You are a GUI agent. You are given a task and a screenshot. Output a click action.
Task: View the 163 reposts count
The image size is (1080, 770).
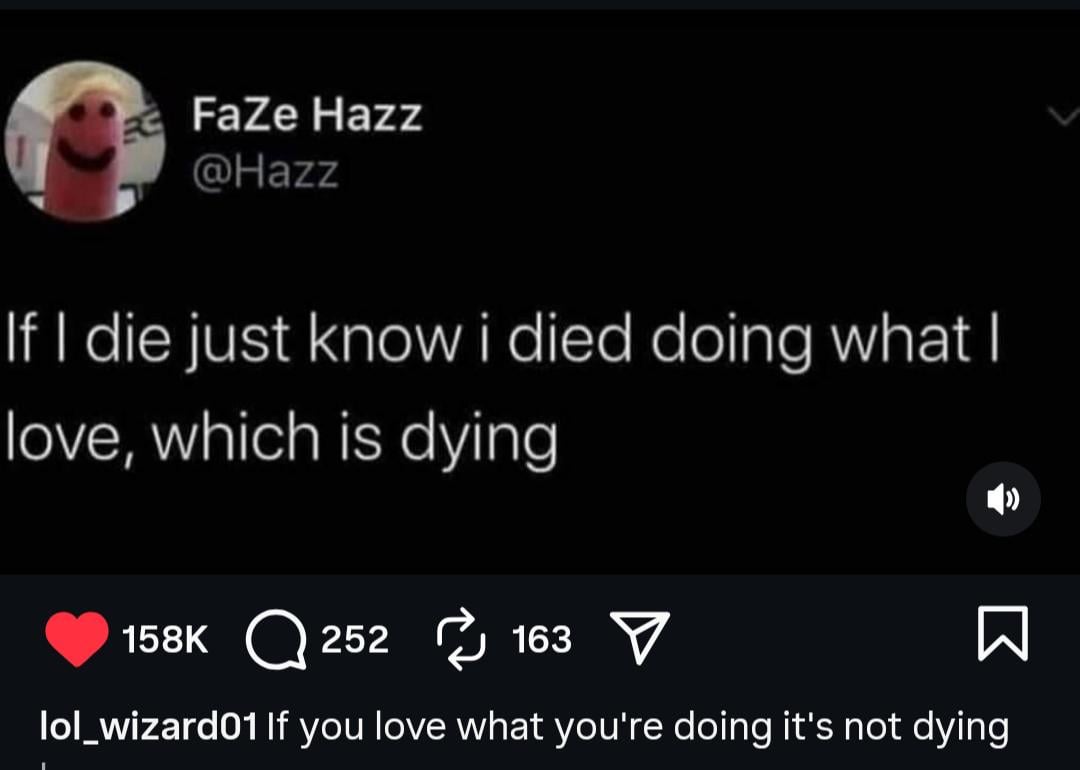[x=541, y=640]
